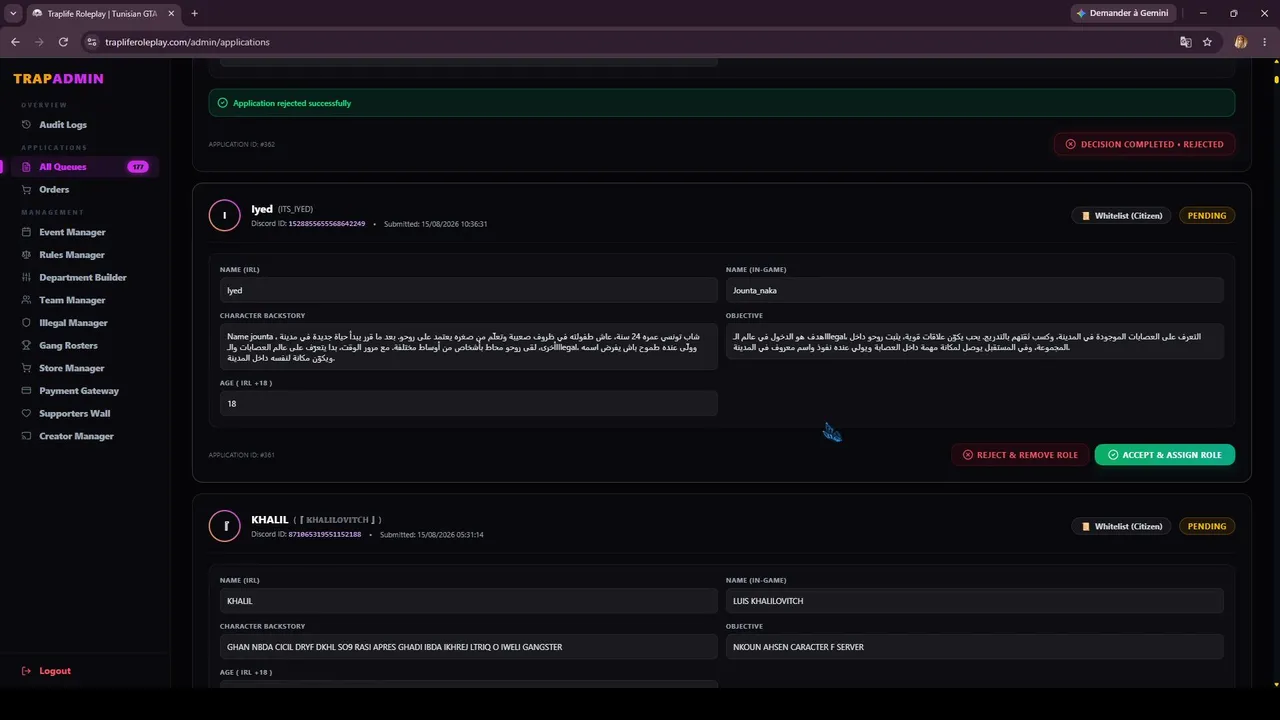Open the Audit Logs sidebar icon

27,125
